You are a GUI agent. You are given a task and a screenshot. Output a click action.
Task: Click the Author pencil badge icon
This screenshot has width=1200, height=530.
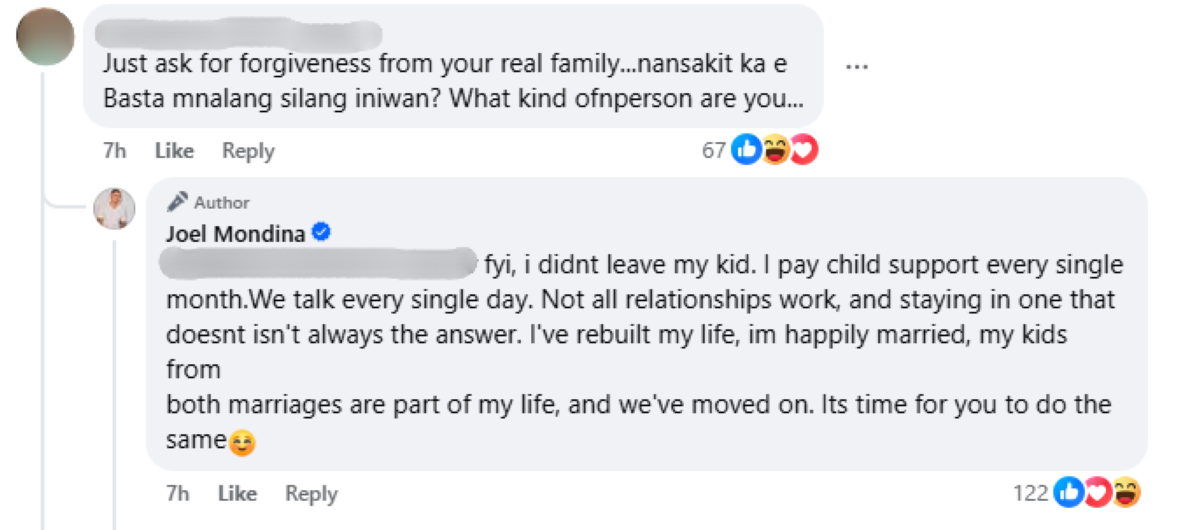click(x=178, y=202)
